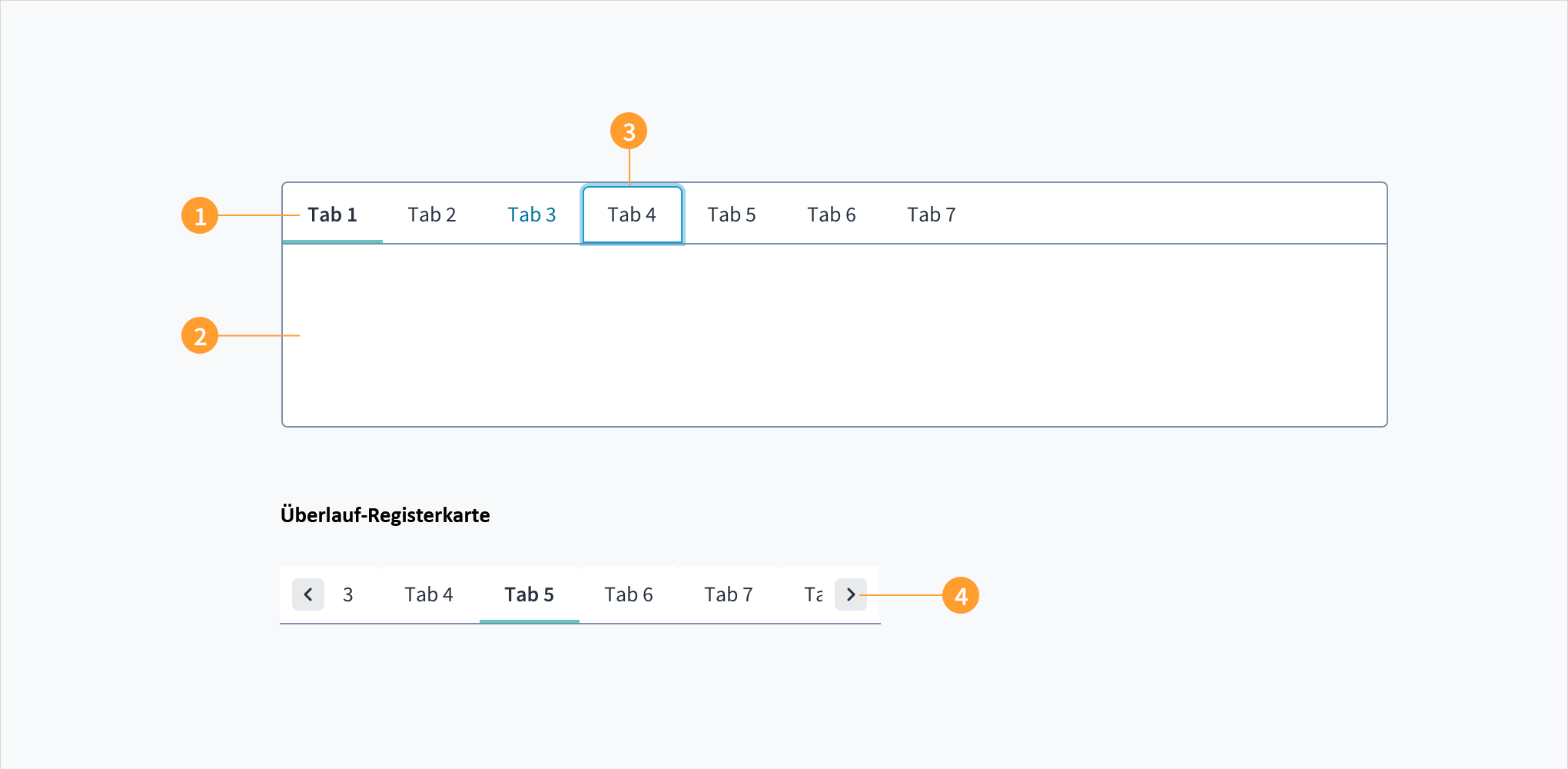The width and height of the screenshot is (1568, 769).
Task: Click the right chevron scroll arrow
Action: (x=851, y=594)
